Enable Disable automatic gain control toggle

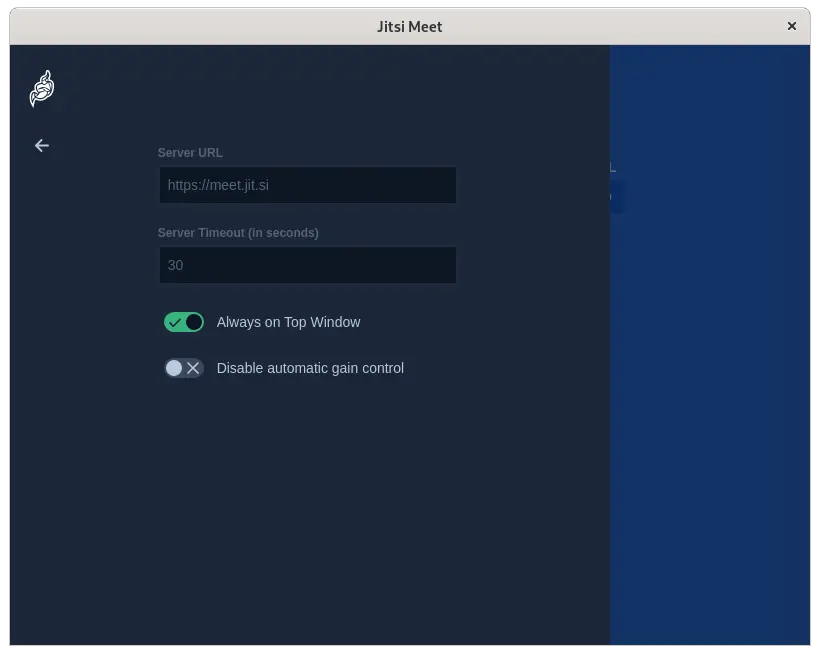184,368
